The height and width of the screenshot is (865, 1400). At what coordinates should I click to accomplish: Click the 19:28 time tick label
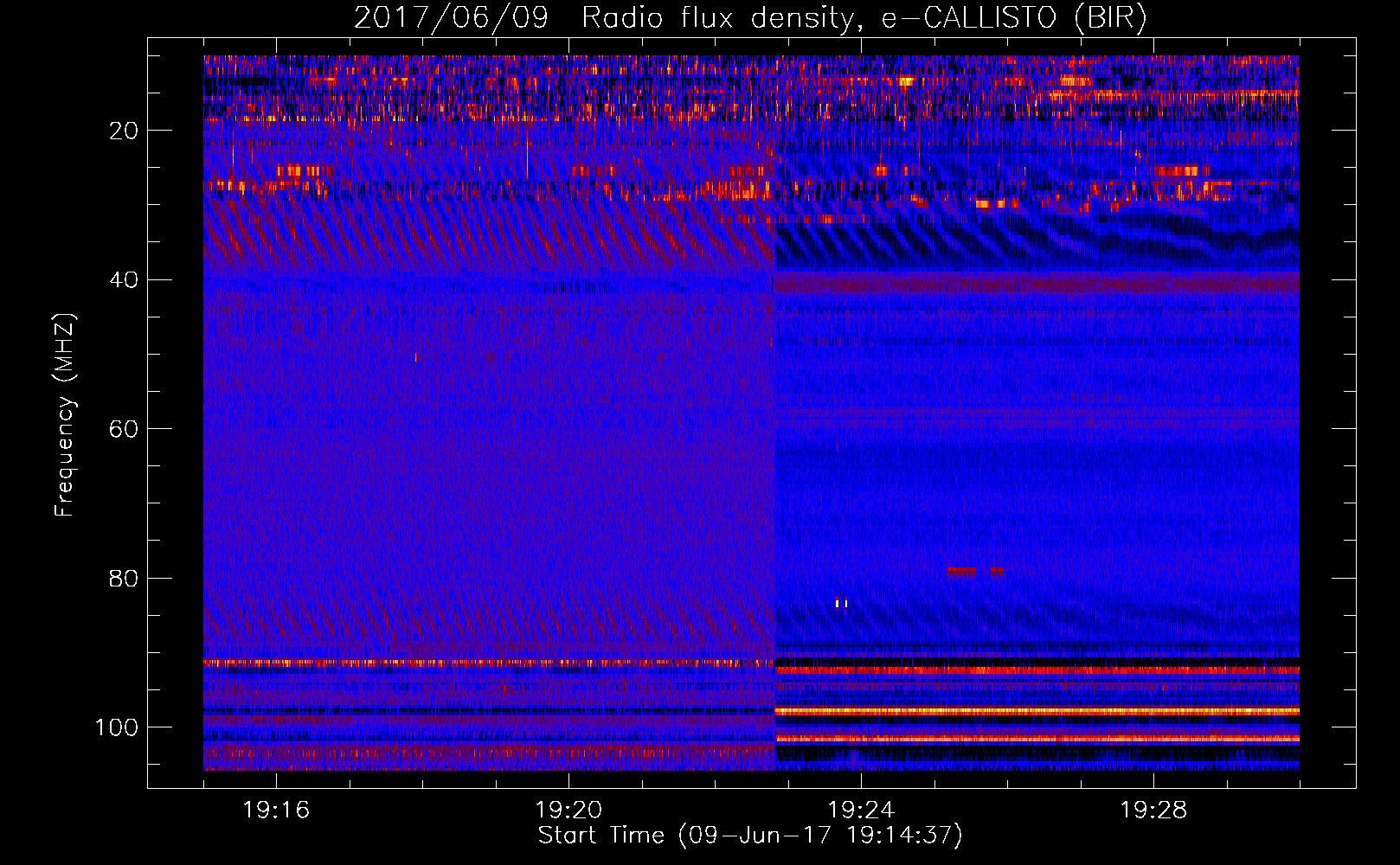click(x=1153, y=811)
